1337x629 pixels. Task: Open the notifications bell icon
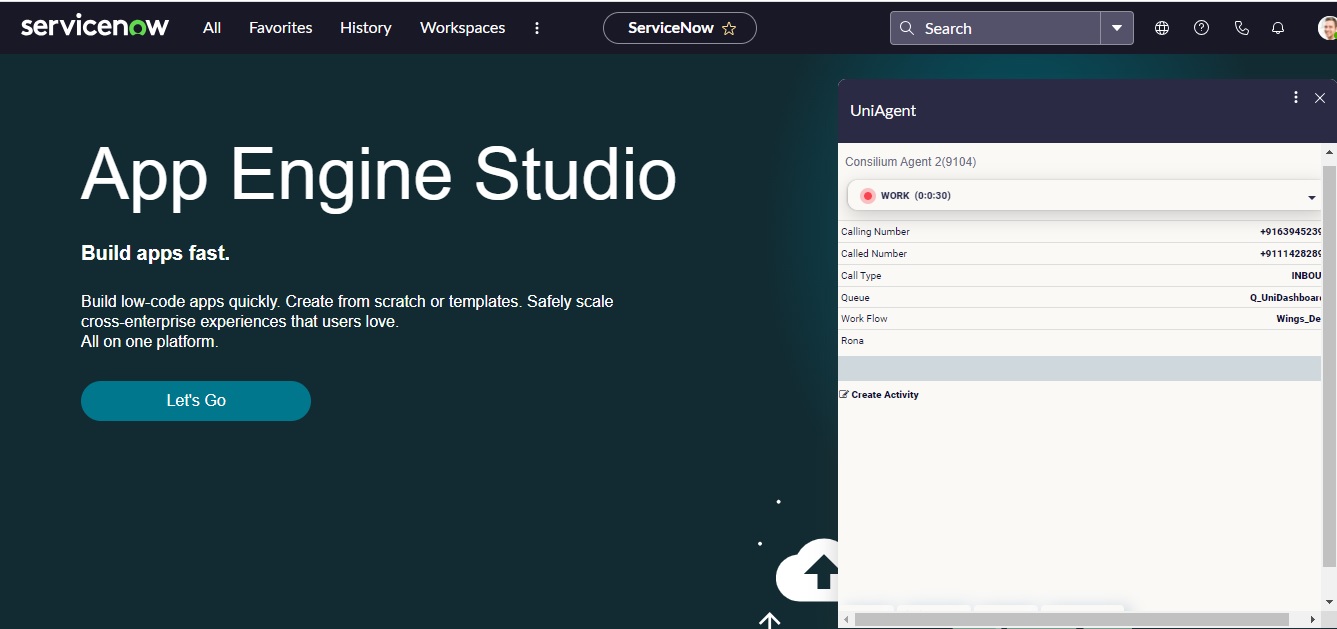pos(1278,28)
